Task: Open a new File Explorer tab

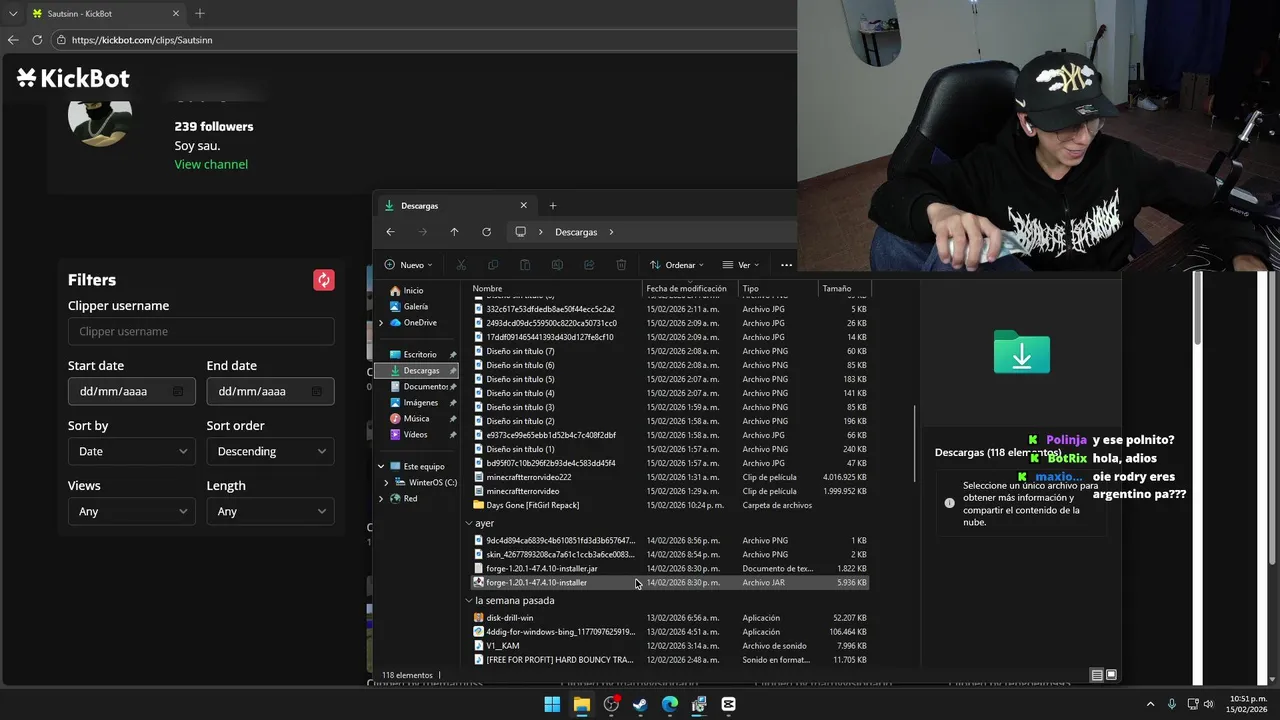Action: (x=553, y=206)
